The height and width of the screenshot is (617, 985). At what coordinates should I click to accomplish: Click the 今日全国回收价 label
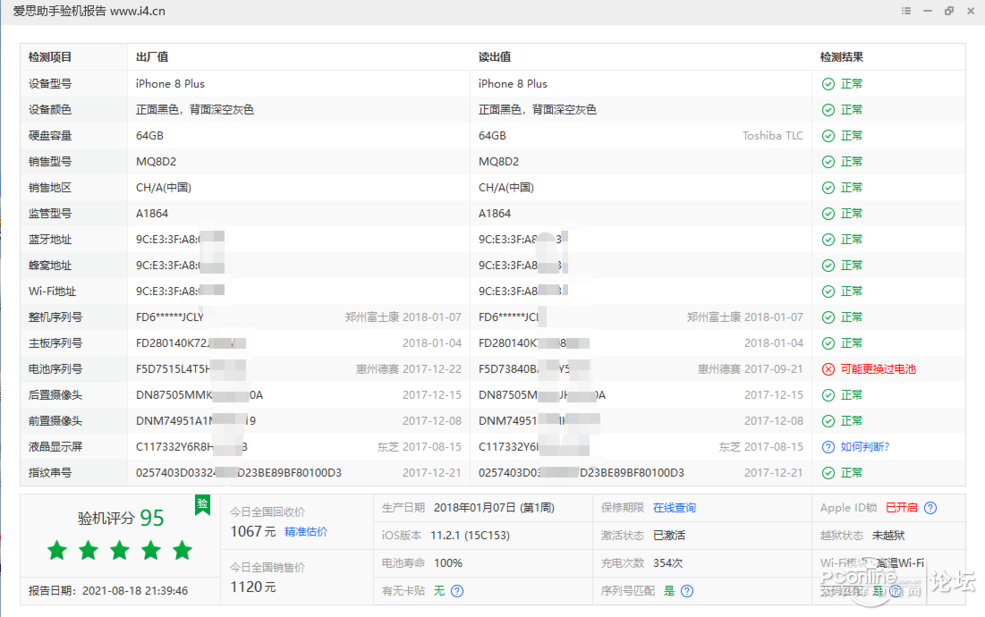[267, 512]
